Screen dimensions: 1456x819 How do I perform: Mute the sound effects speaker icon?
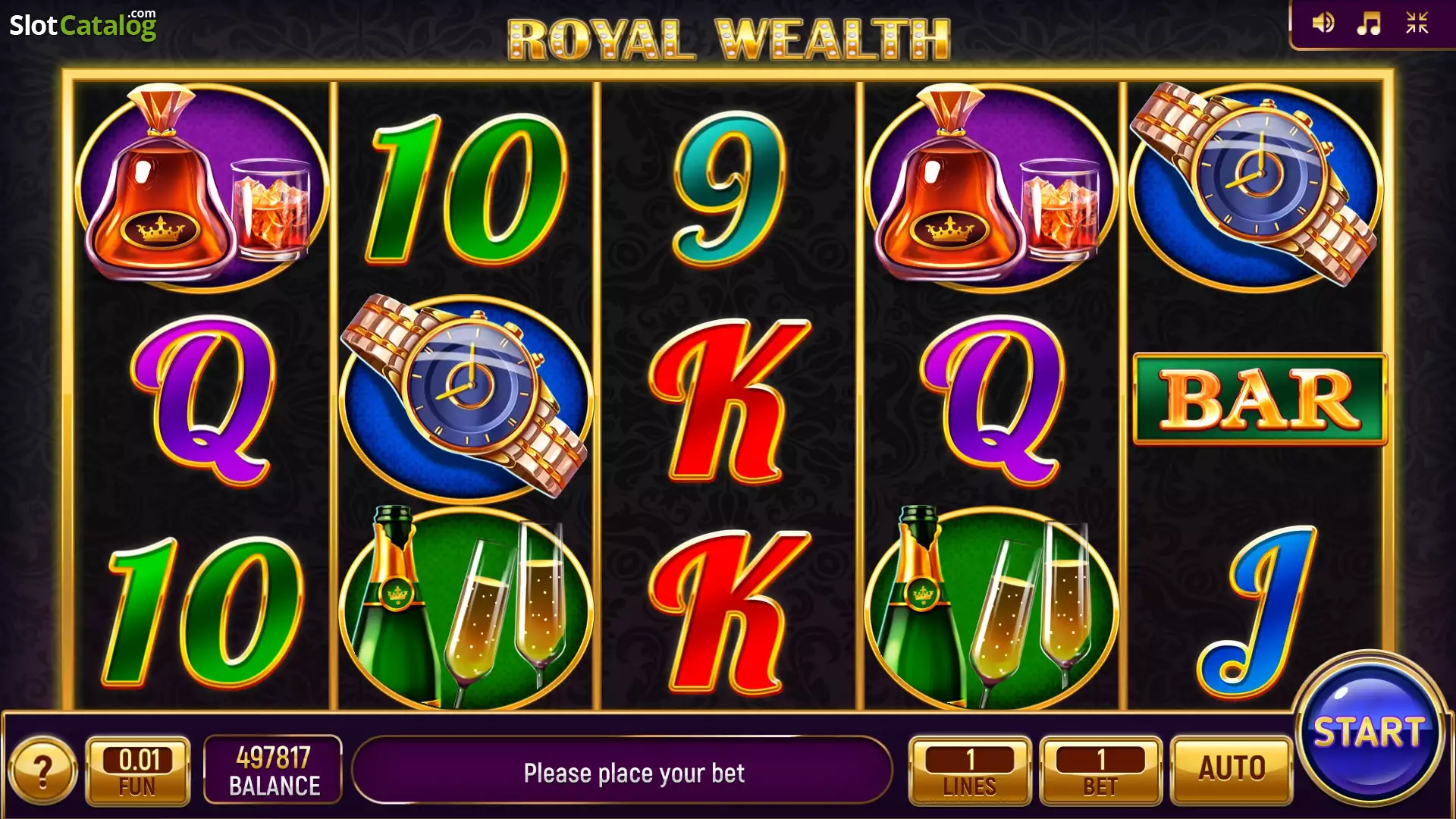[x=1323, y=23]
